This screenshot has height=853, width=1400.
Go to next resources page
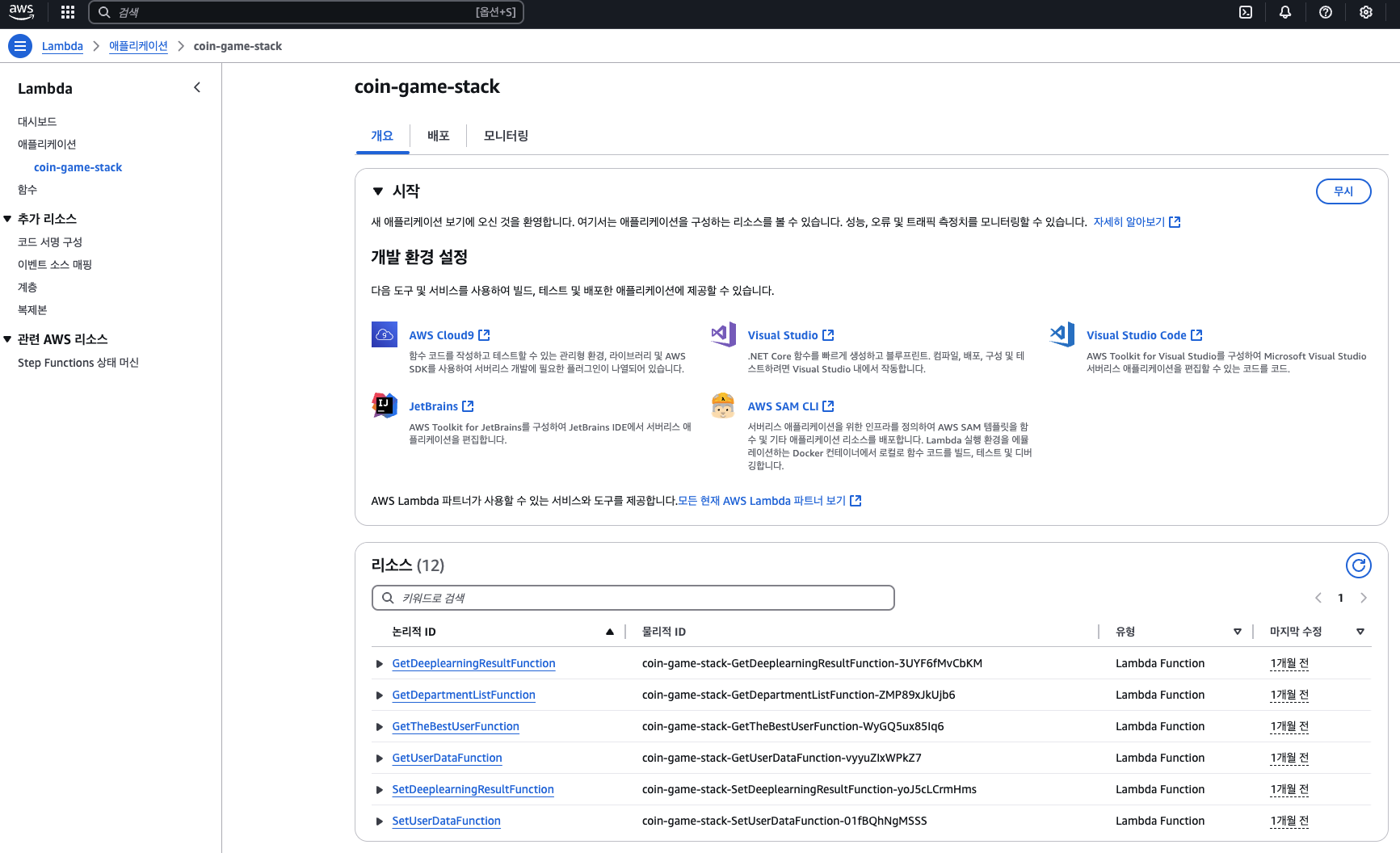[x=1364, y=598]
